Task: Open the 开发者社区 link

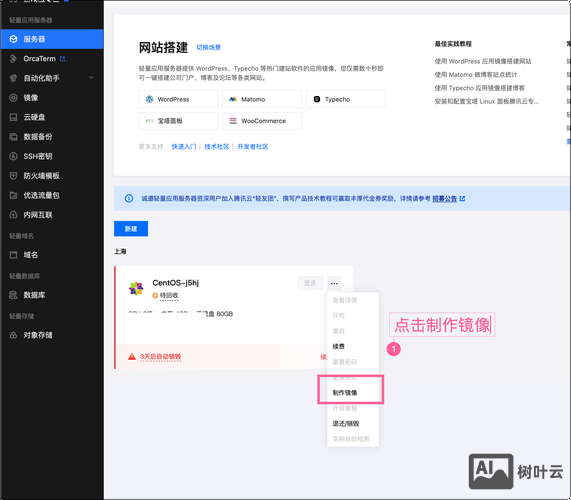Action: point(253,146)
